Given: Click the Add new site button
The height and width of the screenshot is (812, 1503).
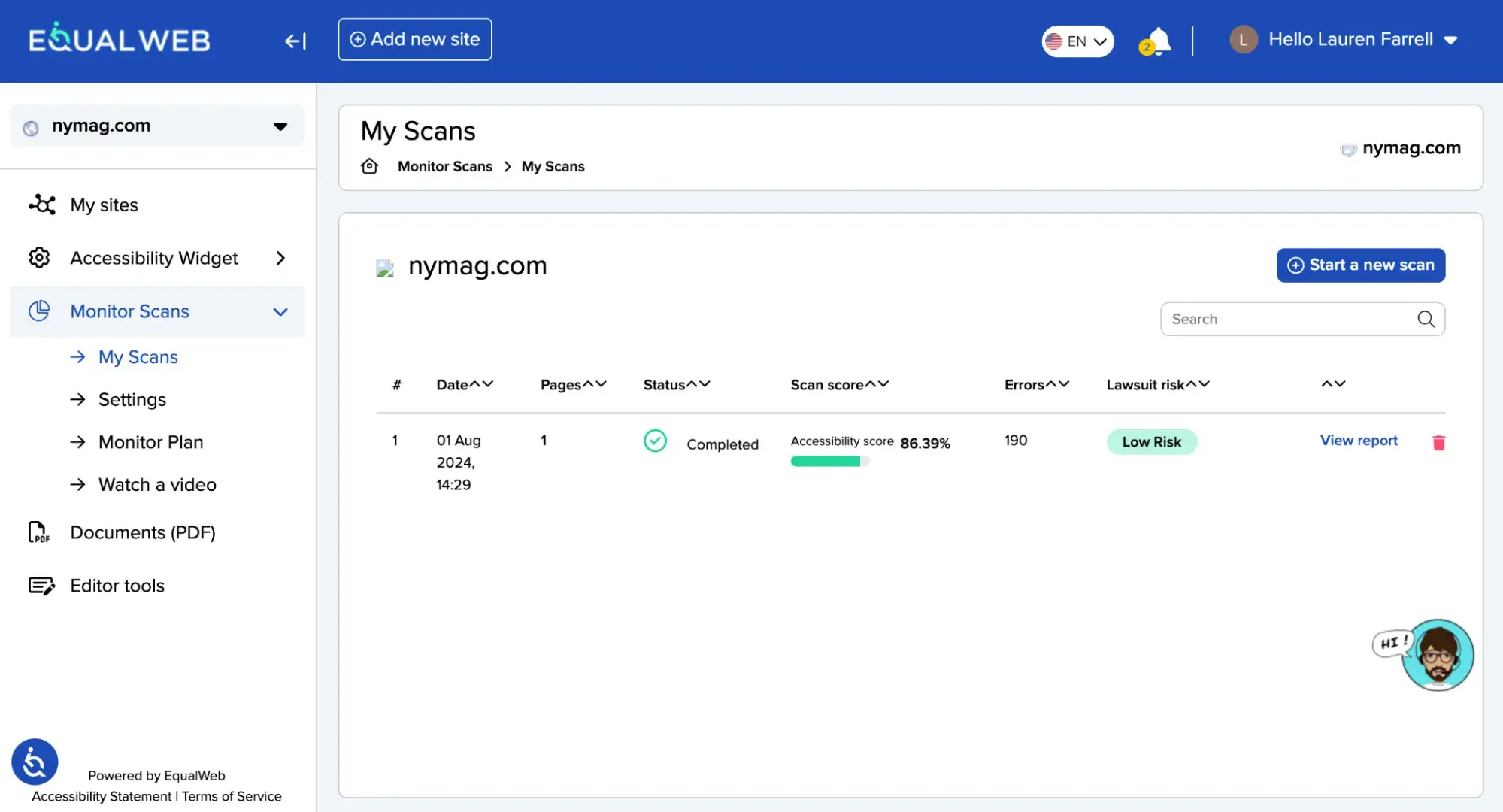Looking at the screenshot, I should click(415, 39).
